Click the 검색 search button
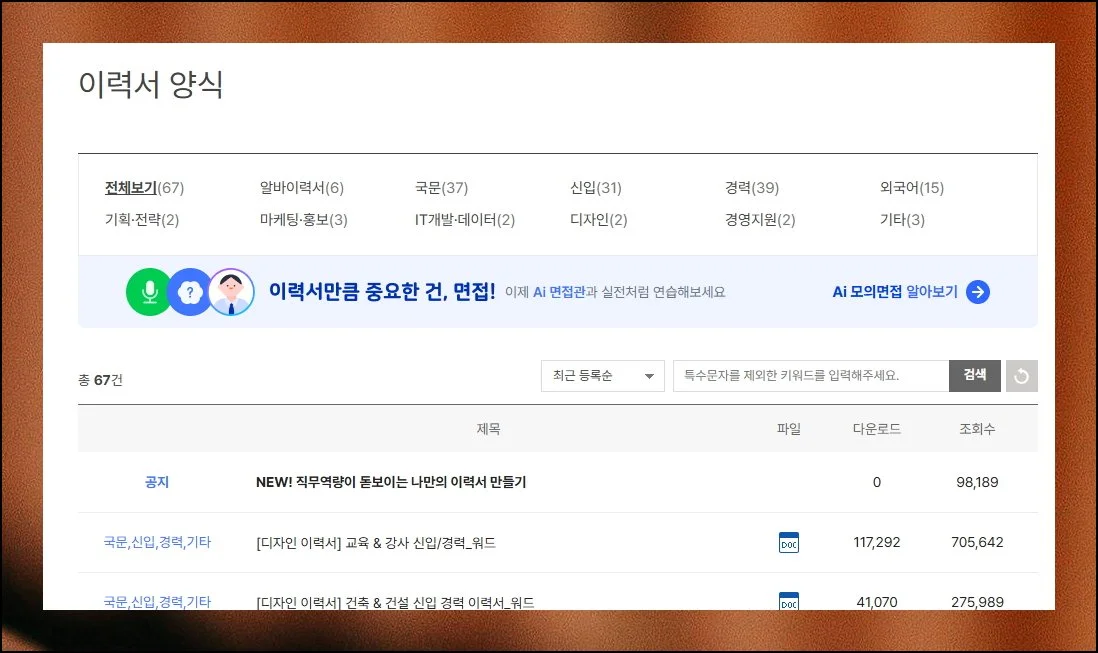Image resolution: width=1098 pixels, height=653 pixels. pos(975,376)
